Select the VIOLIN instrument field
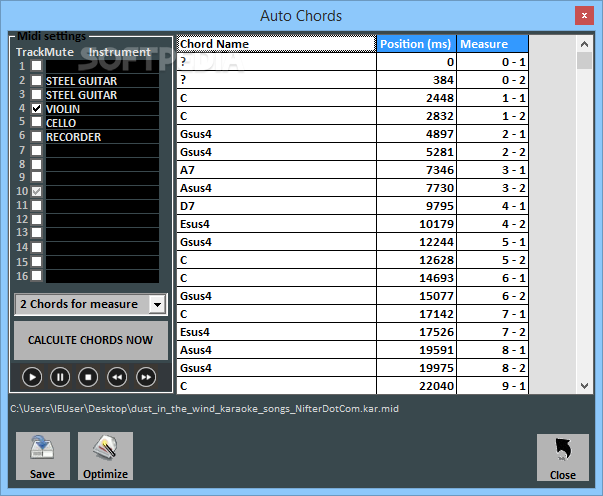 102,109
